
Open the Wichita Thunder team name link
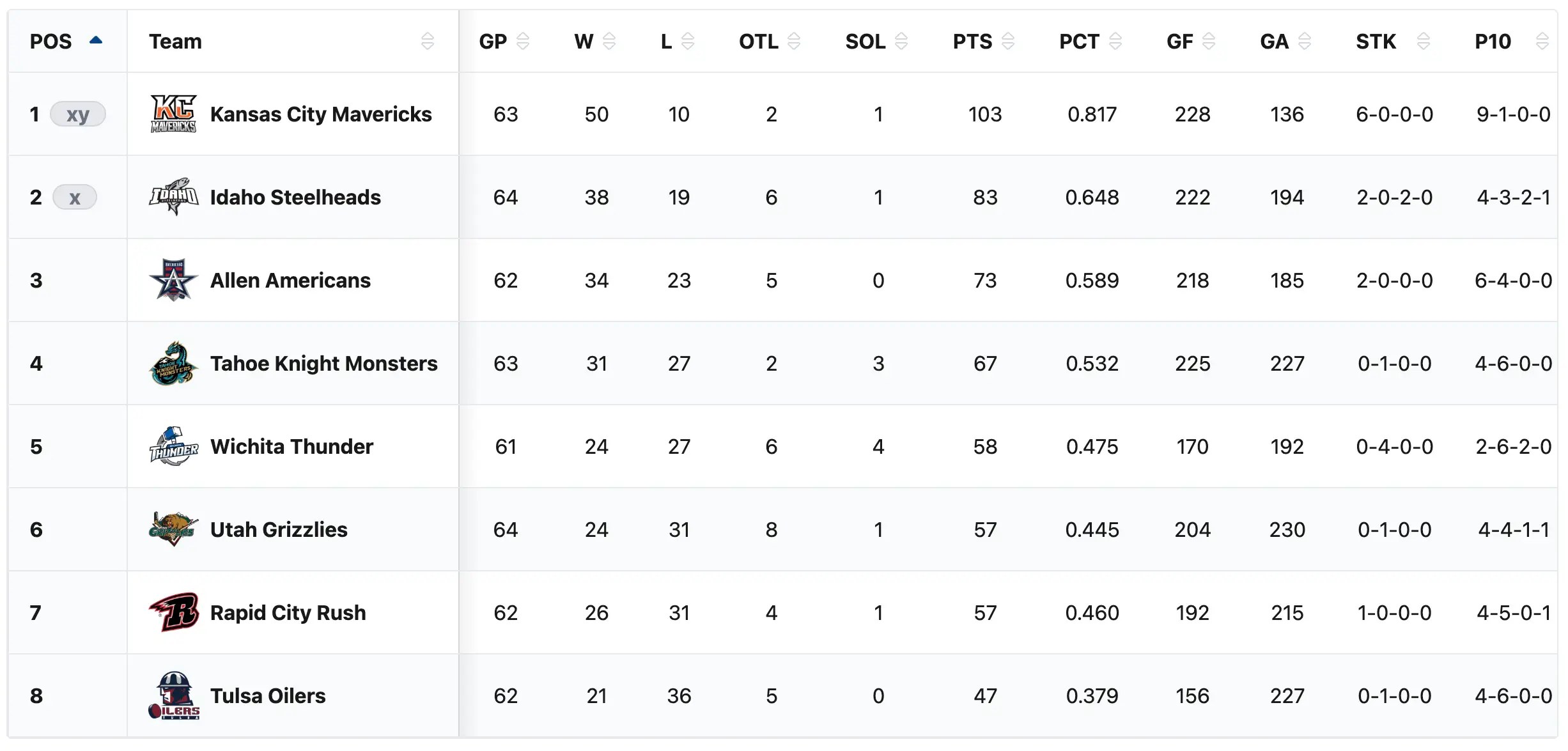pos(291,446)
